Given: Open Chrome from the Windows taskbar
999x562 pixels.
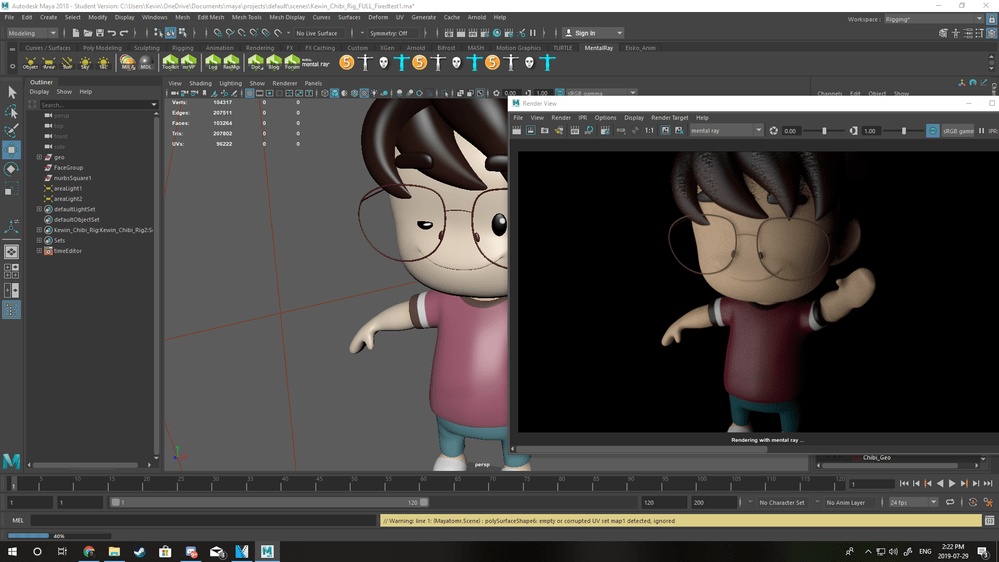Looking at the screenshot, I should click(x=88, y=551).
